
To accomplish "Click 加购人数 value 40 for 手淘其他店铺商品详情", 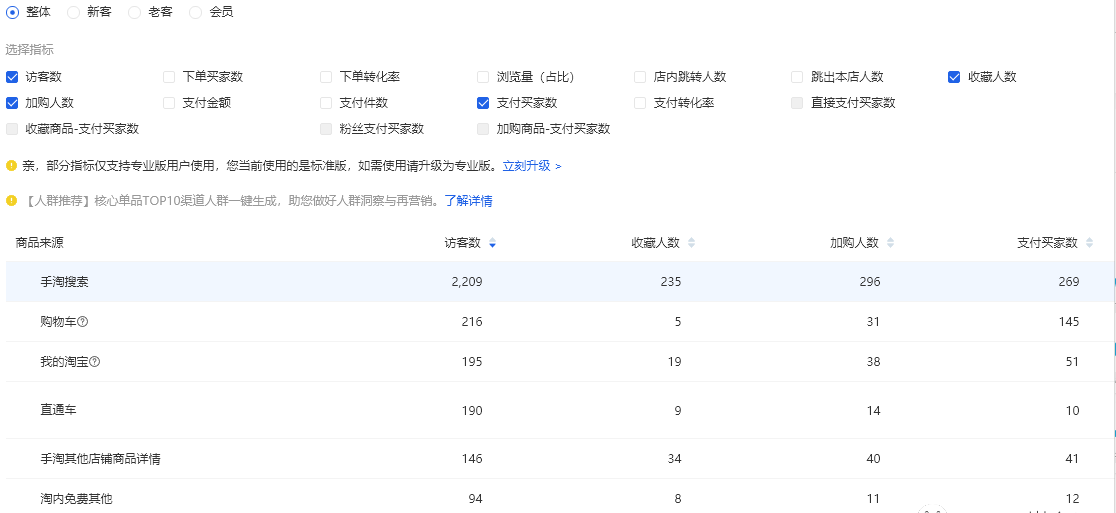I will [x=873, y=459].
